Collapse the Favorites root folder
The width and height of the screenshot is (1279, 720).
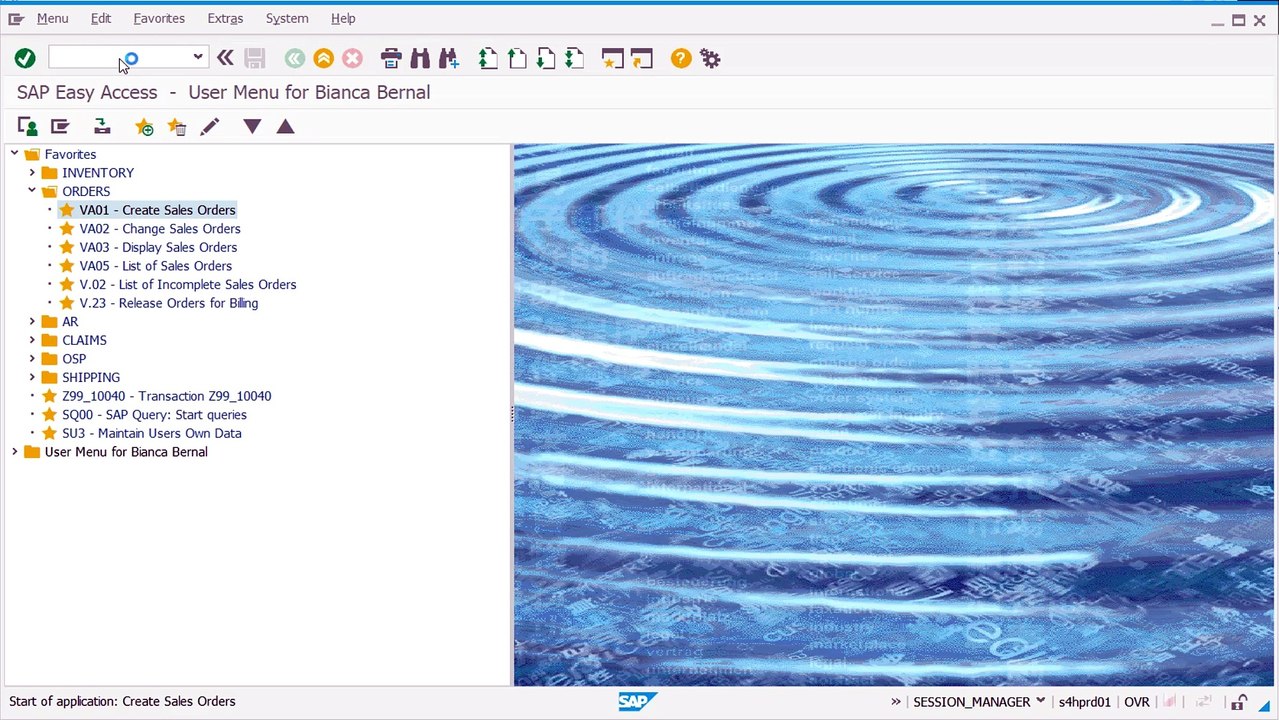tap(14, 154)
